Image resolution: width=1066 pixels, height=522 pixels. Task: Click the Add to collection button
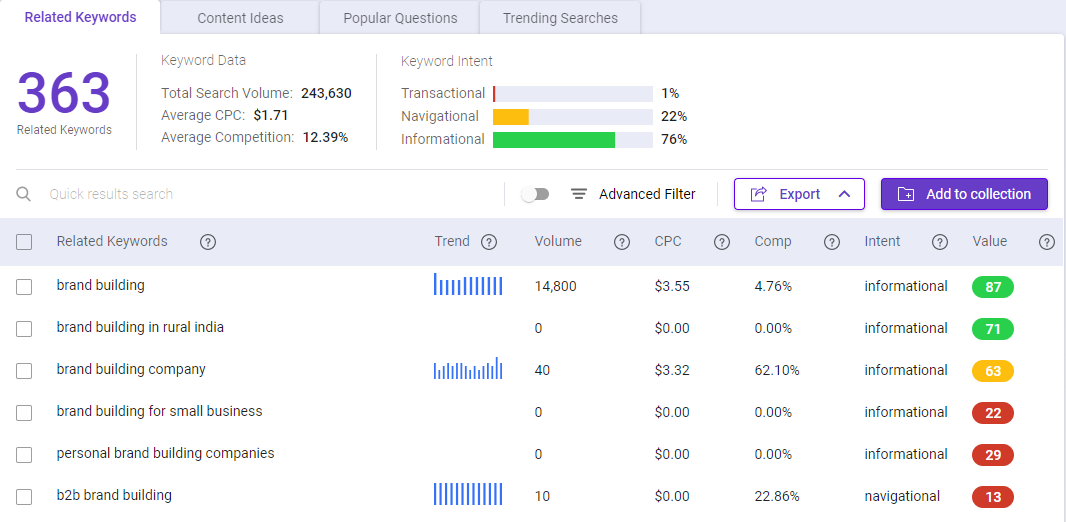pyautogui.click(x=965, y=194)
